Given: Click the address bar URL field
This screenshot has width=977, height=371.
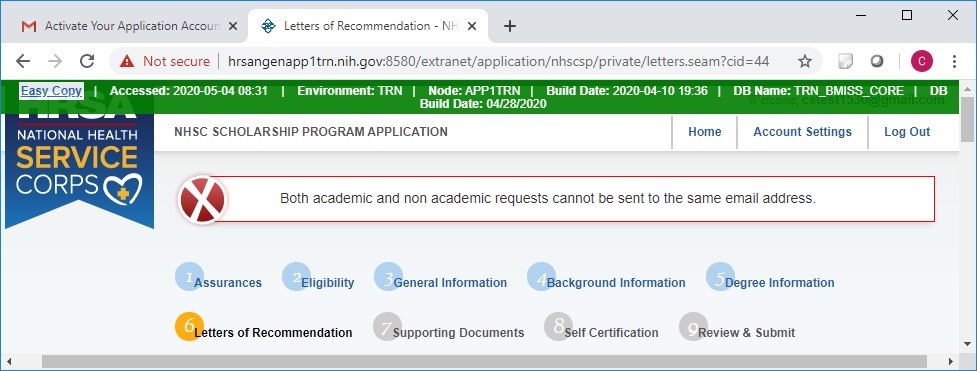Looking at the screenshot, I should 498,61.
